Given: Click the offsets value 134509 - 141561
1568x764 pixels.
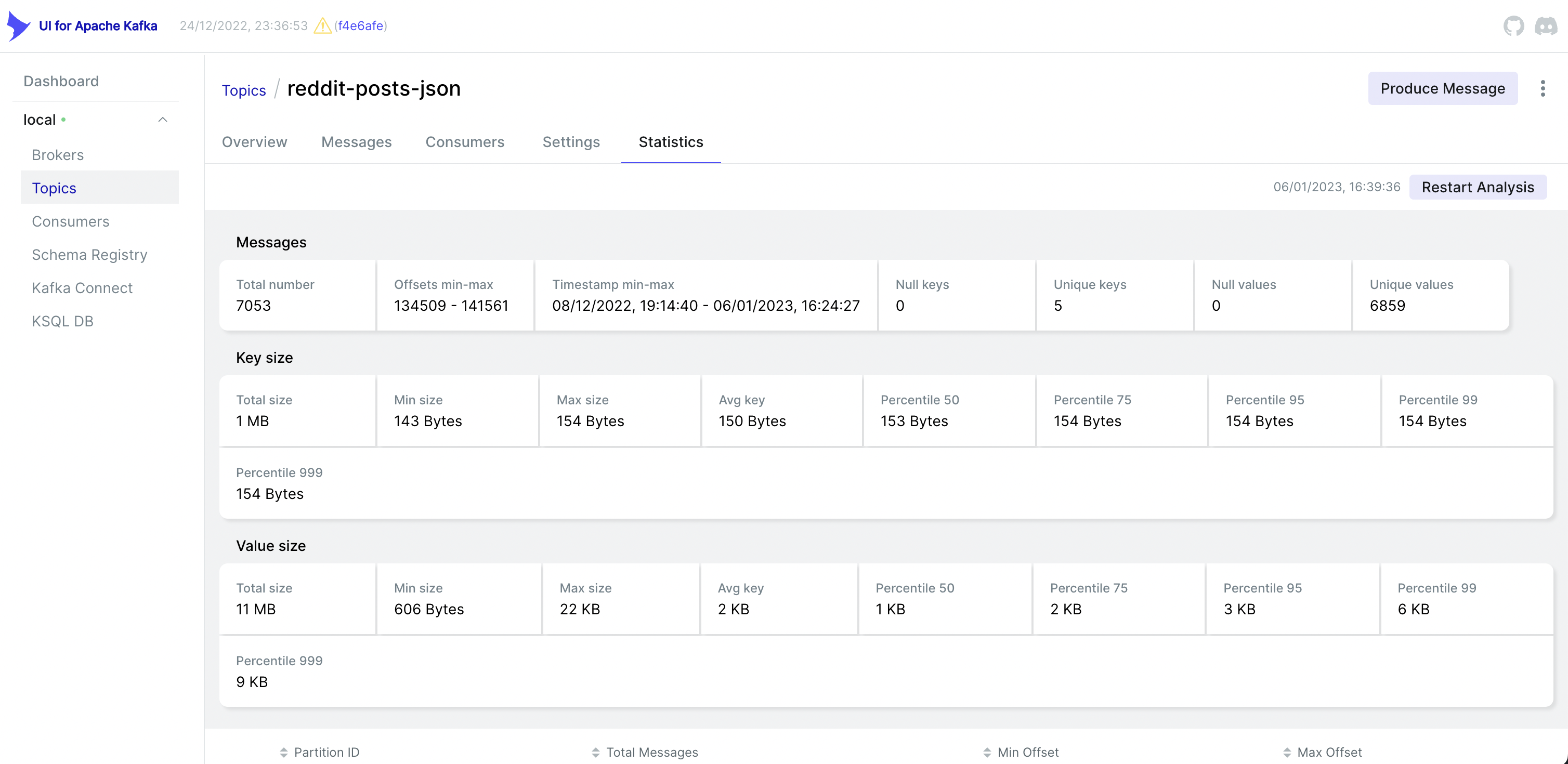Looking at the screenshot, I should point(451,306).
